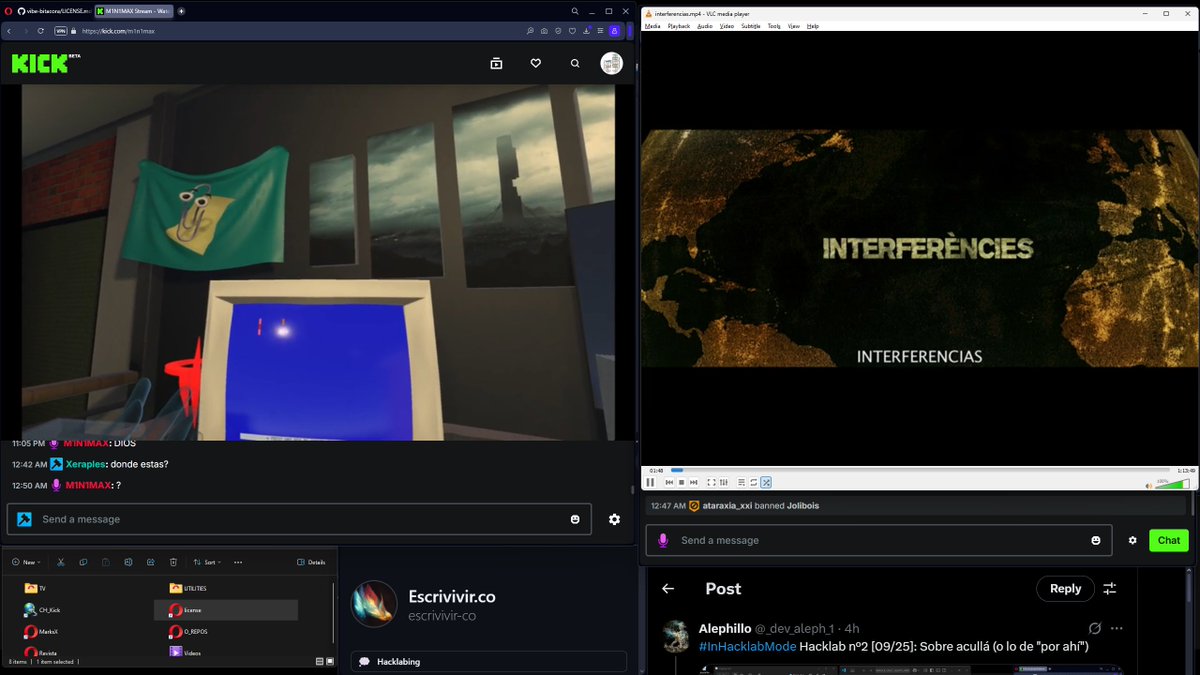Seek in the VLC progress bar
Image resolution: width=1200 pixels, height=675 pixels.
click(920, 470)
